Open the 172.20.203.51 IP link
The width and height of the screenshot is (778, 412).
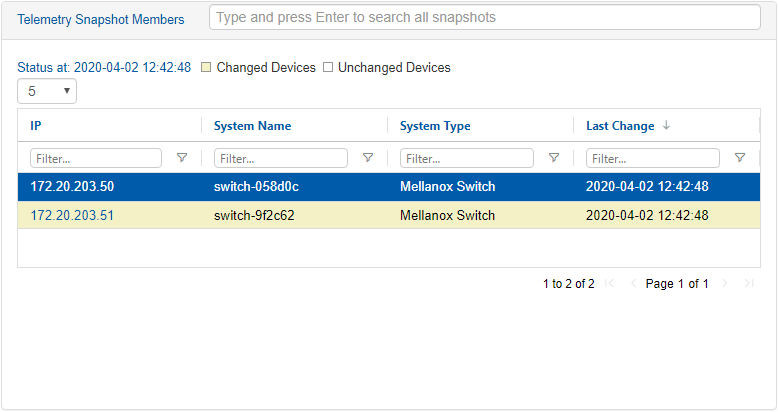tap(72, 216)
